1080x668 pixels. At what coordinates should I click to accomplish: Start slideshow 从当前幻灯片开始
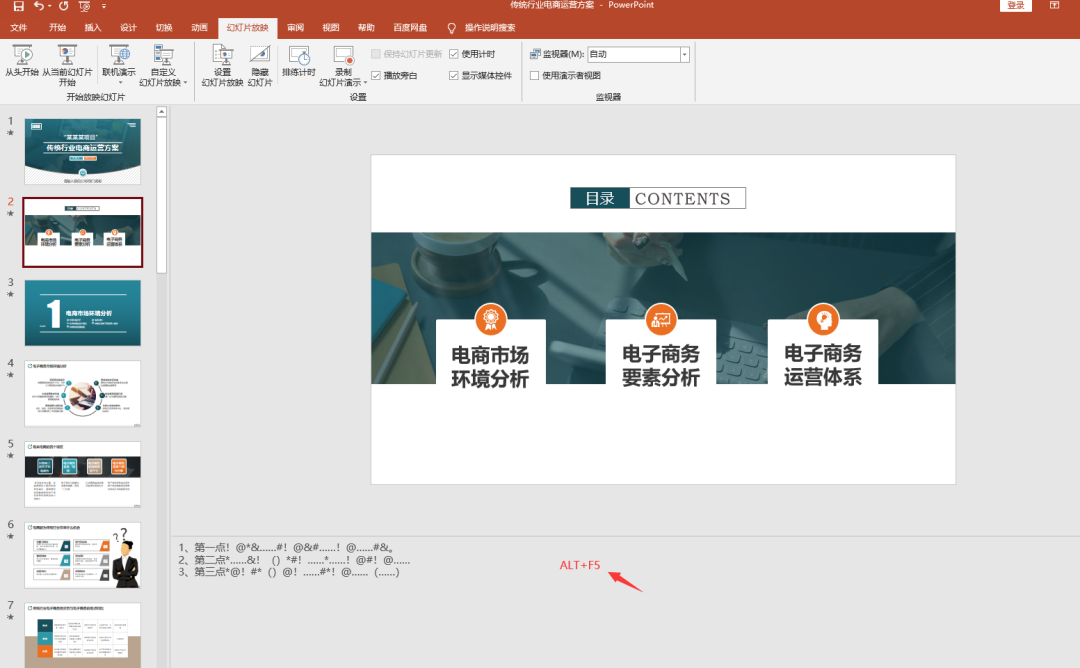(x=67, y=65)
